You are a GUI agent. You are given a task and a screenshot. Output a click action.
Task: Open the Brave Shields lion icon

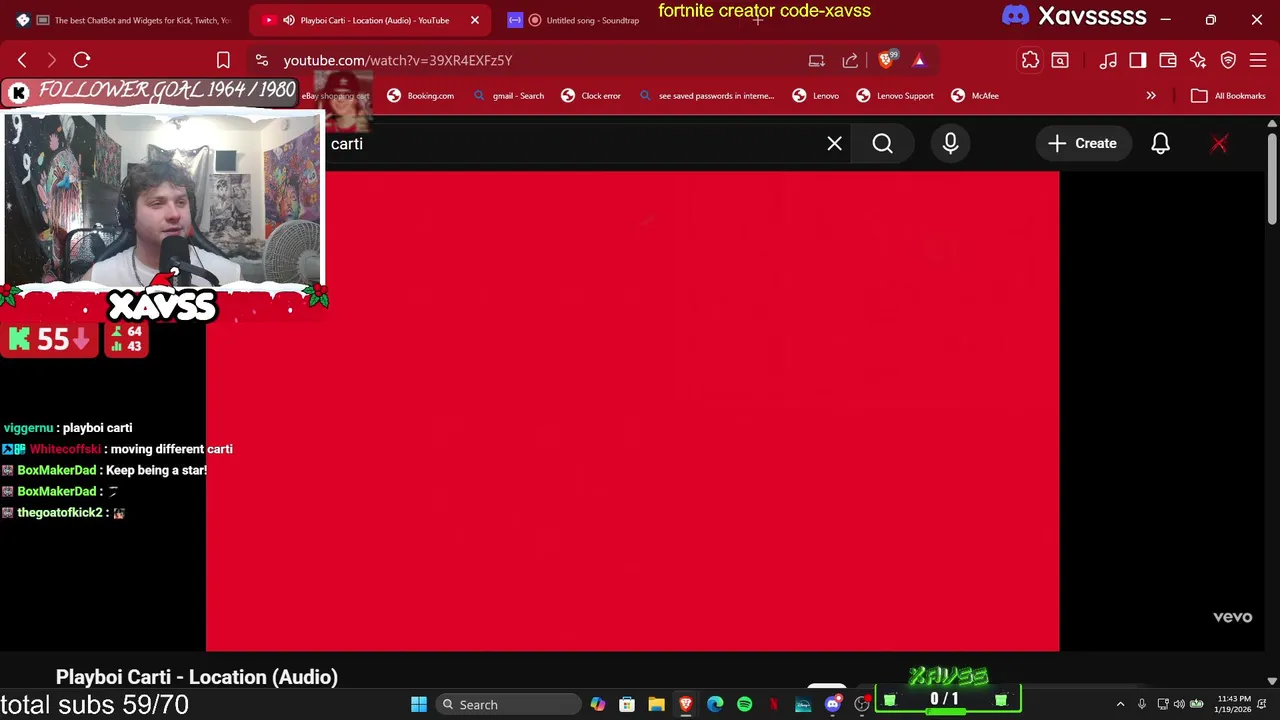886,60
